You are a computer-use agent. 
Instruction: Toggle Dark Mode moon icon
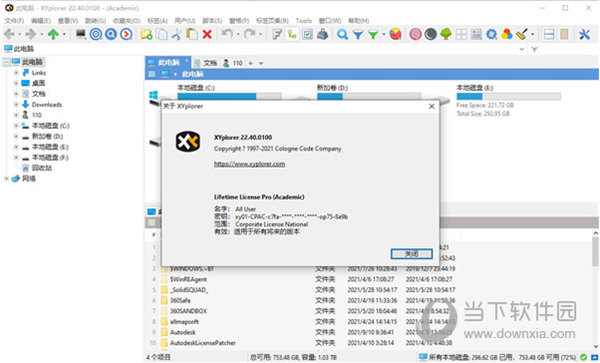point(430,34)
